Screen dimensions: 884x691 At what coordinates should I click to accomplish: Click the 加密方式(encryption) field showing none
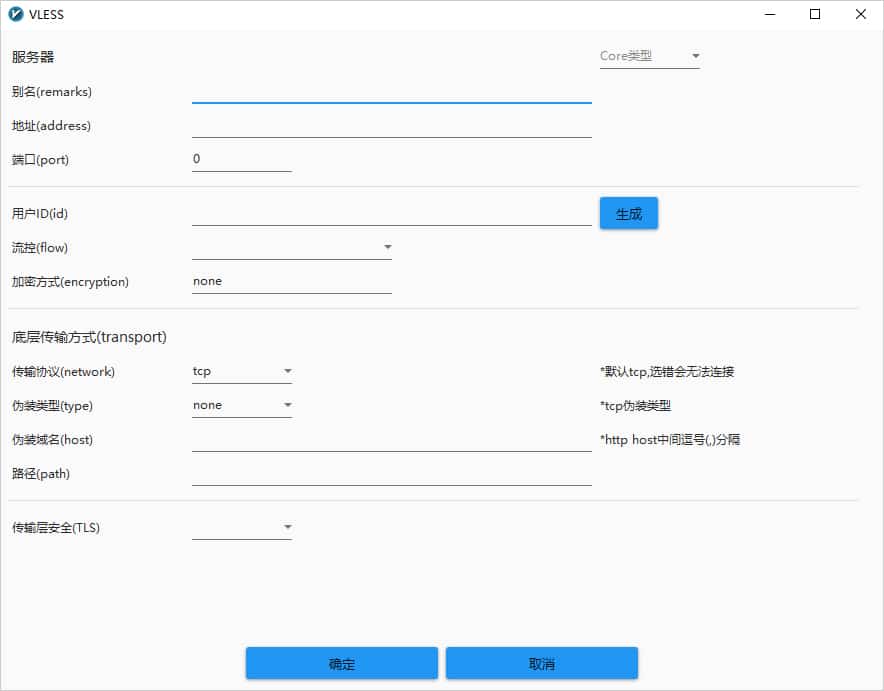coord(290,281)
